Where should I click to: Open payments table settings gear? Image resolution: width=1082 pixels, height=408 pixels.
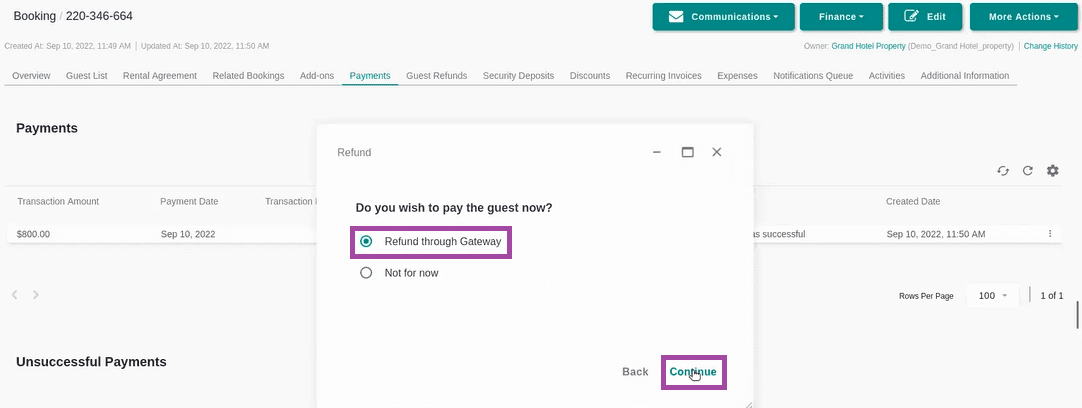[1052, 171]
